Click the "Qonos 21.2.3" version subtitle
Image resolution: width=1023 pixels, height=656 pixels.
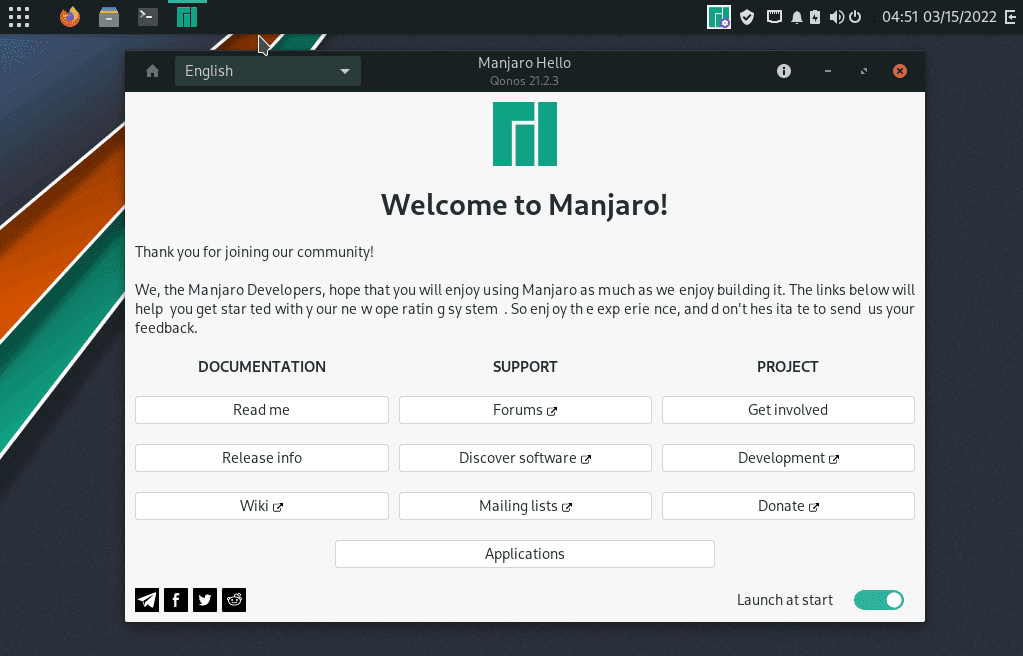(x=525, y=81)
